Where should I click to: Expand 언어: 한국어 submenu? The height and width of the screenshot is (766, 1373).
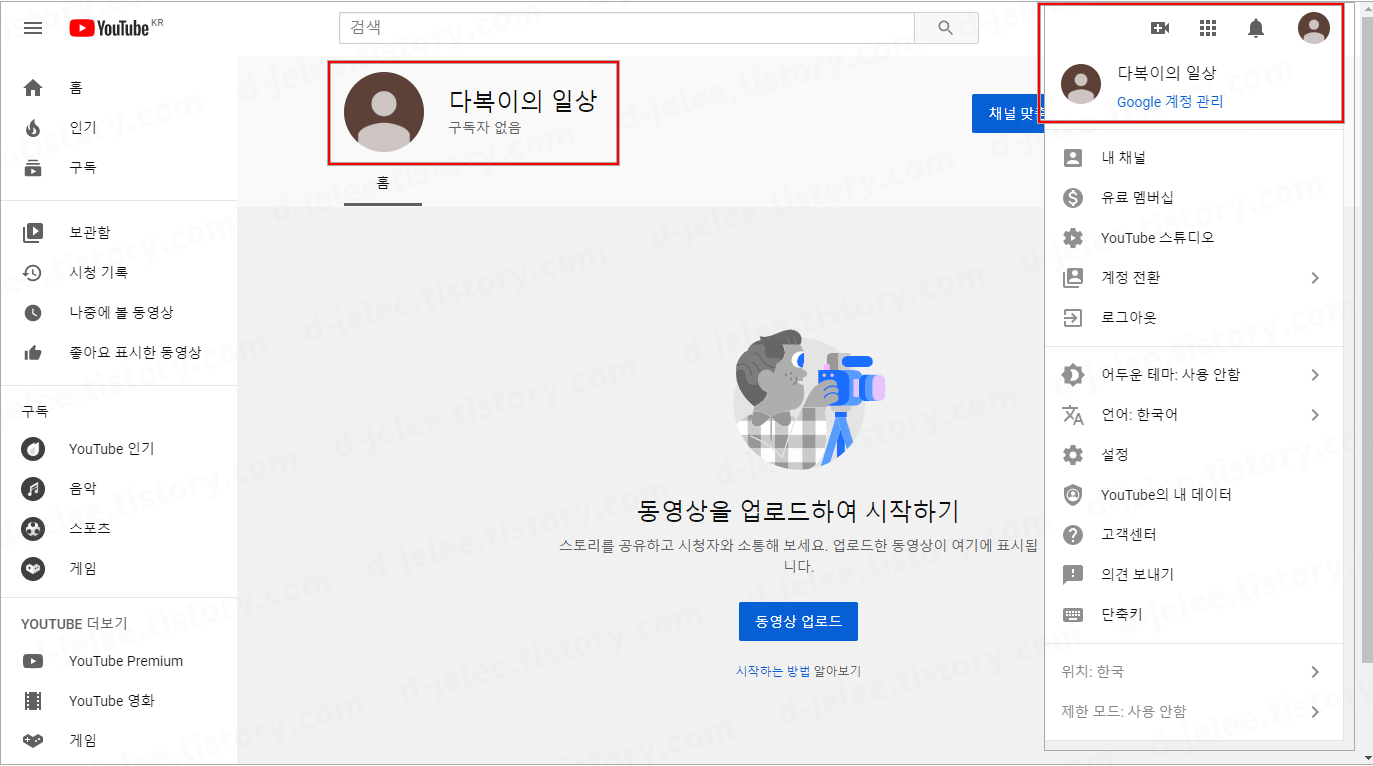tap(1194, 415)
